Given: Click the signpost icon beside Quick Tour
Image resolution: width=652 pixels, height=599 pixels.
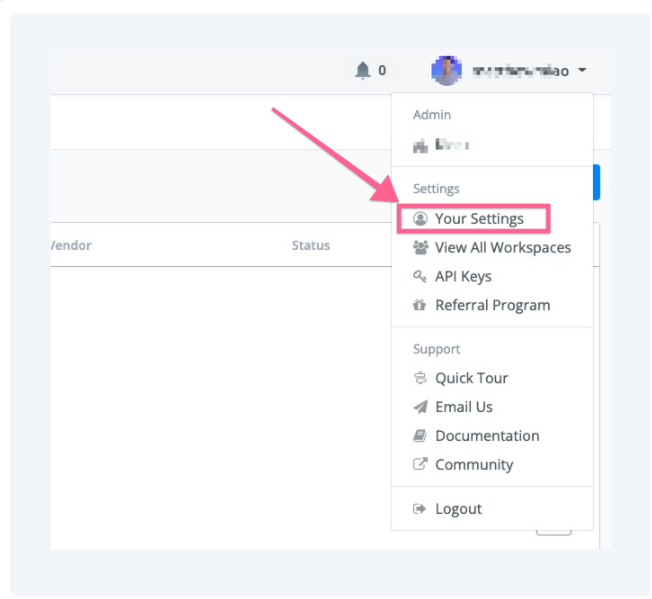Looking at the screenshot, I should [420, 378].
